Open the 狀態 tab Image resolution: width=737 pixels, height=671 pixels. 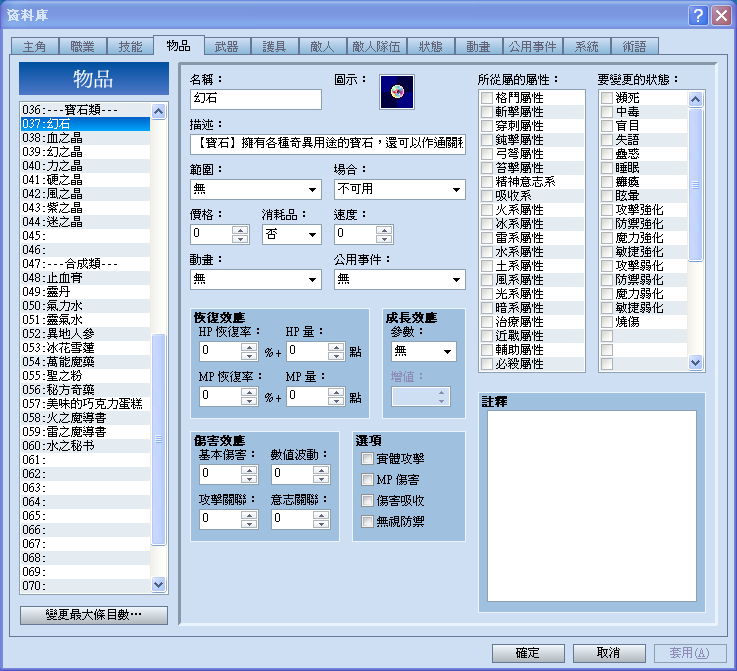pyautogui.click(x=431, y=47)
